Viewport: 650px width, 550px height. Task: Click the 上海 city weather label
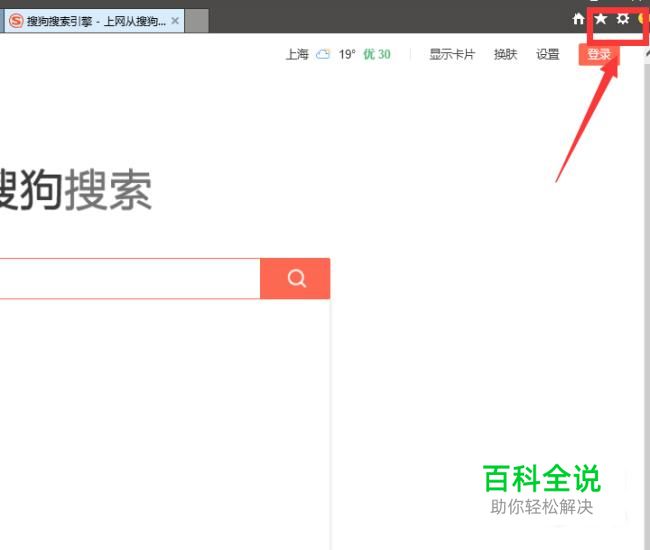point(297,54)
